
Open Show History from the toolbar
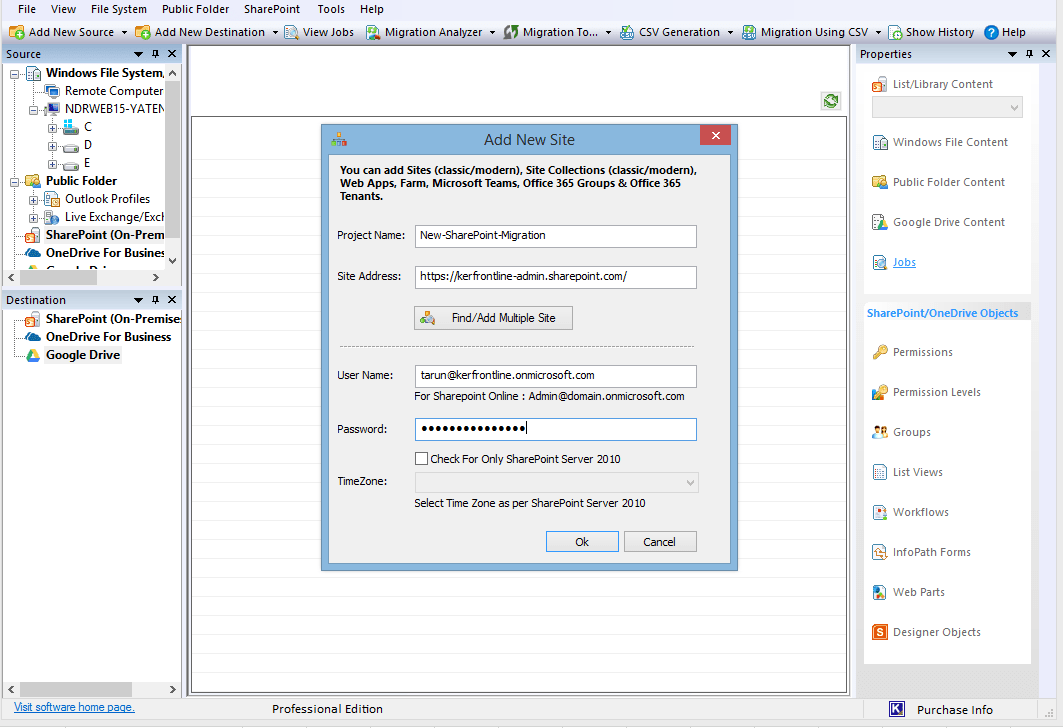pyautogui.click(x=931, y=32)
